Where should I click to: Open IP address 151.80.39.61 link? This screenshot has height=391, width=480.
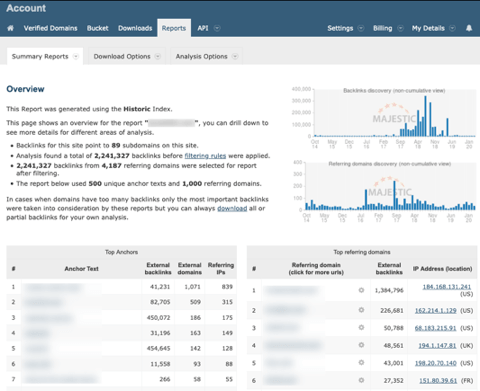click(438, 381)
